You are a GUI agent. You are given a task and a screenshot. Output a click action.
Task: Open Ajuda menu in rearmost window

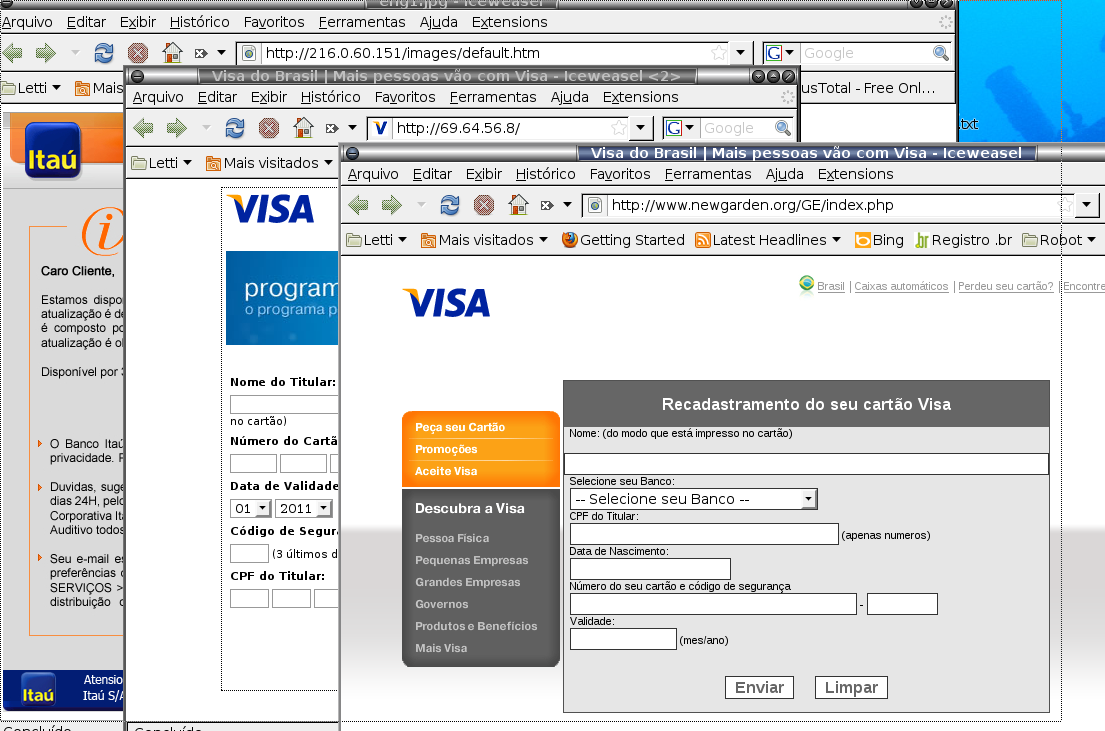[438, 22]
